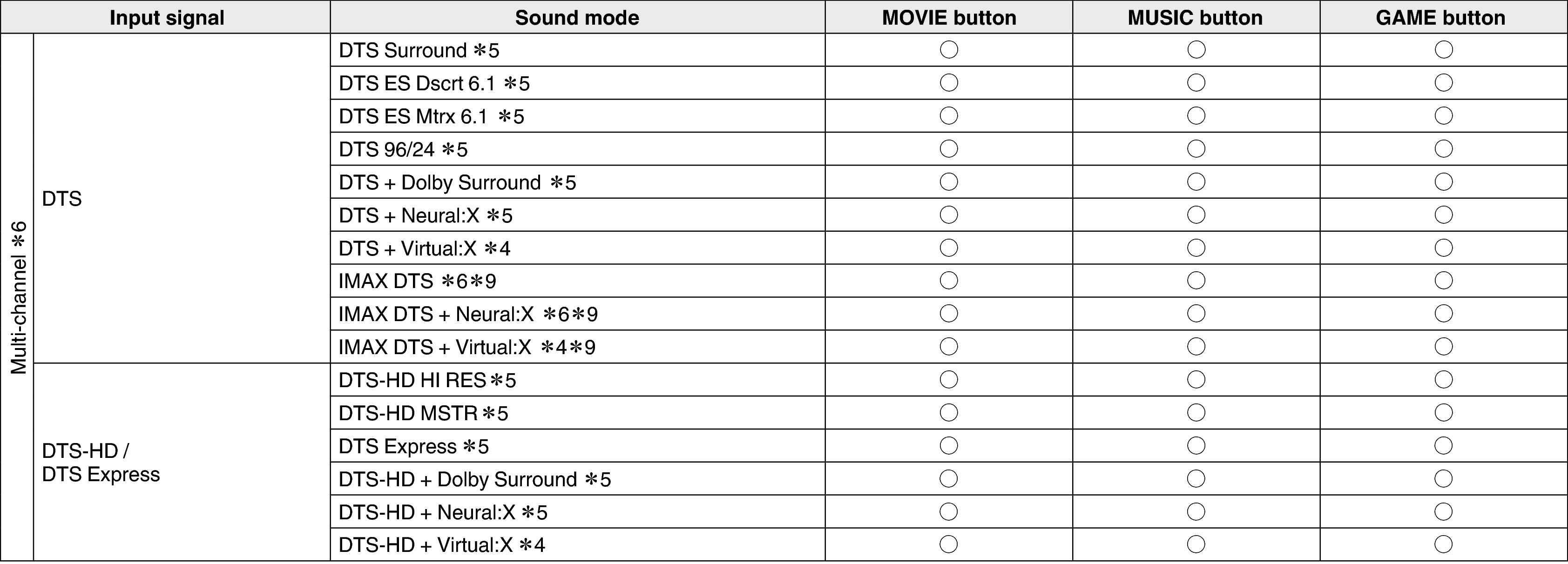1568x564 pixels.
Task: Click MOVIE circle in DTS-HD + Virtual:X row
Action: click(948, 544)
